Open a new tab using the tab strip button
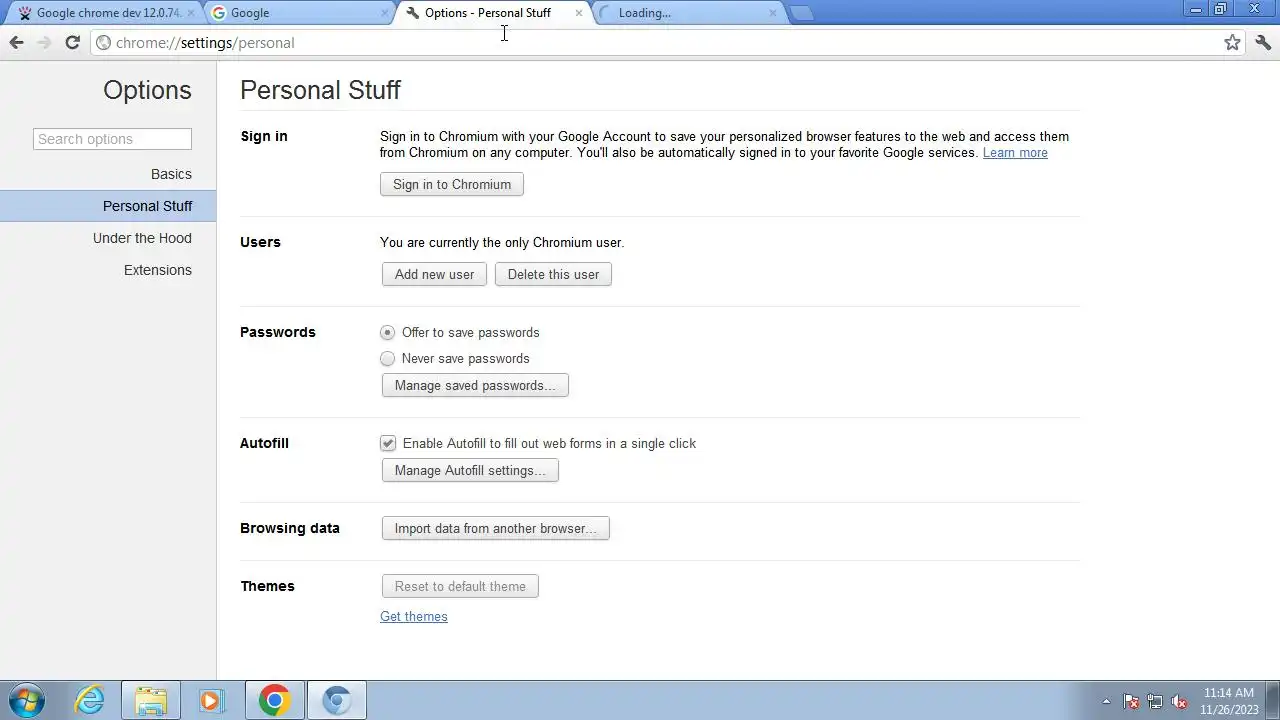1280x720 pixels. coord(801,13)
